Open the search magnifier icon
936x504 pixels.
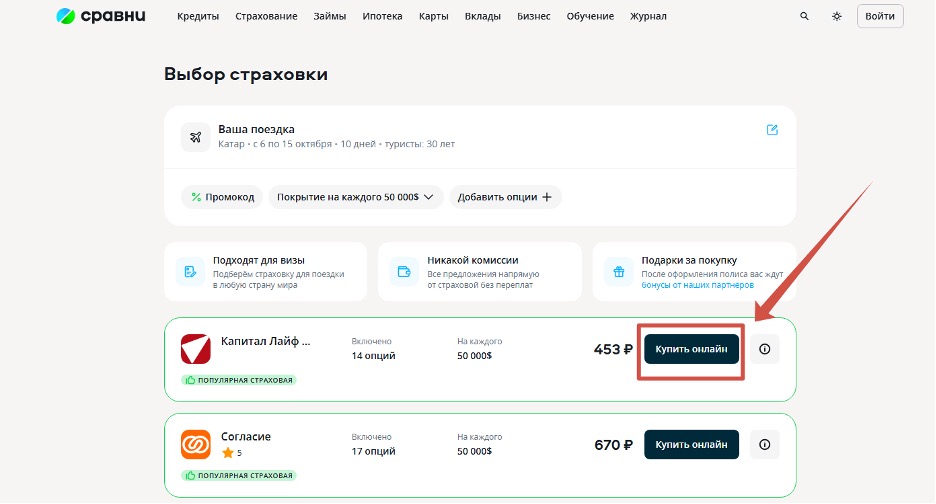tap(804, 16)
